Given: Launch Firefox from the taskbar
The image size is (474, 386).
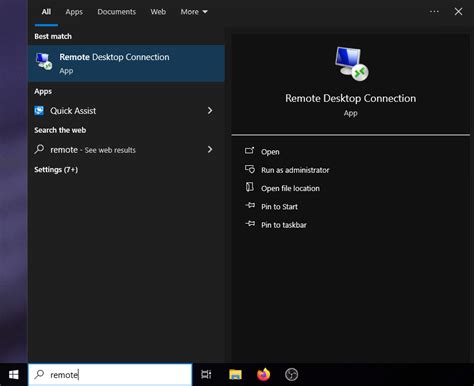Looking at the screenshot, I should (263, 375).
